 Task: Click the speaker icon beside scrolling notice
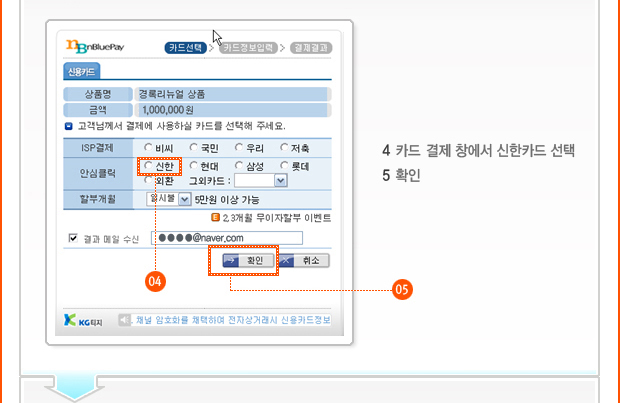124,320
